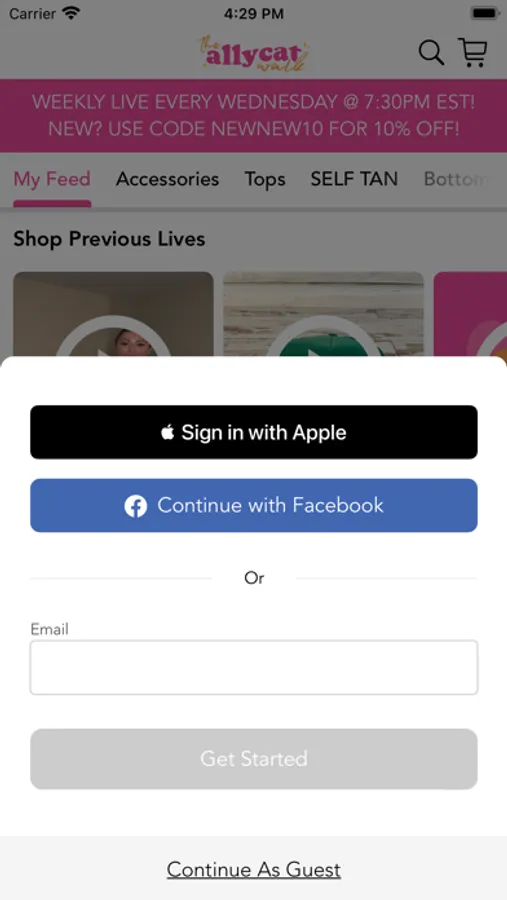The height and width of the screenshot is (900, 507).
Task: Open the pink third live thumbnail
Action: (x=470, y=315)
